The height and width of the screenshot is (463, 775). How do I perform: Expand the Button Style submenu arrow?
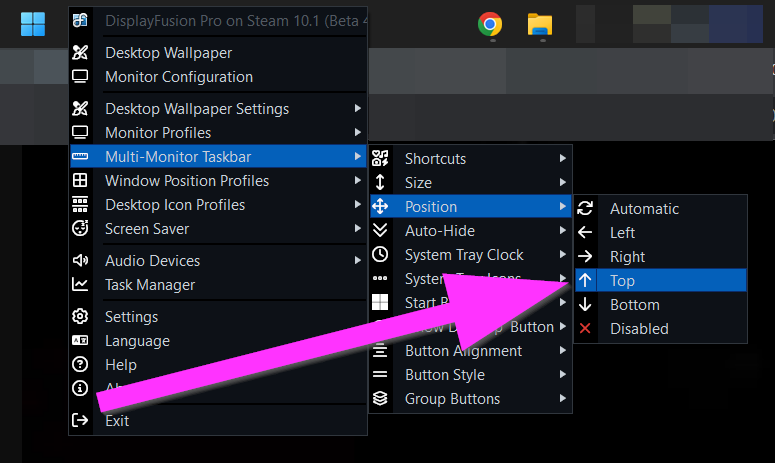561,375
